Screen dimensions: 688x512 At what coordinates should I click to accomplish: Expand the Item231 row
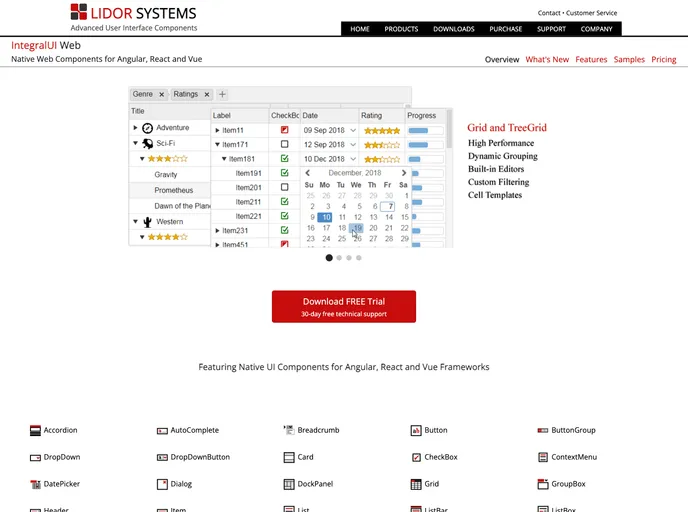click(217, 230)
